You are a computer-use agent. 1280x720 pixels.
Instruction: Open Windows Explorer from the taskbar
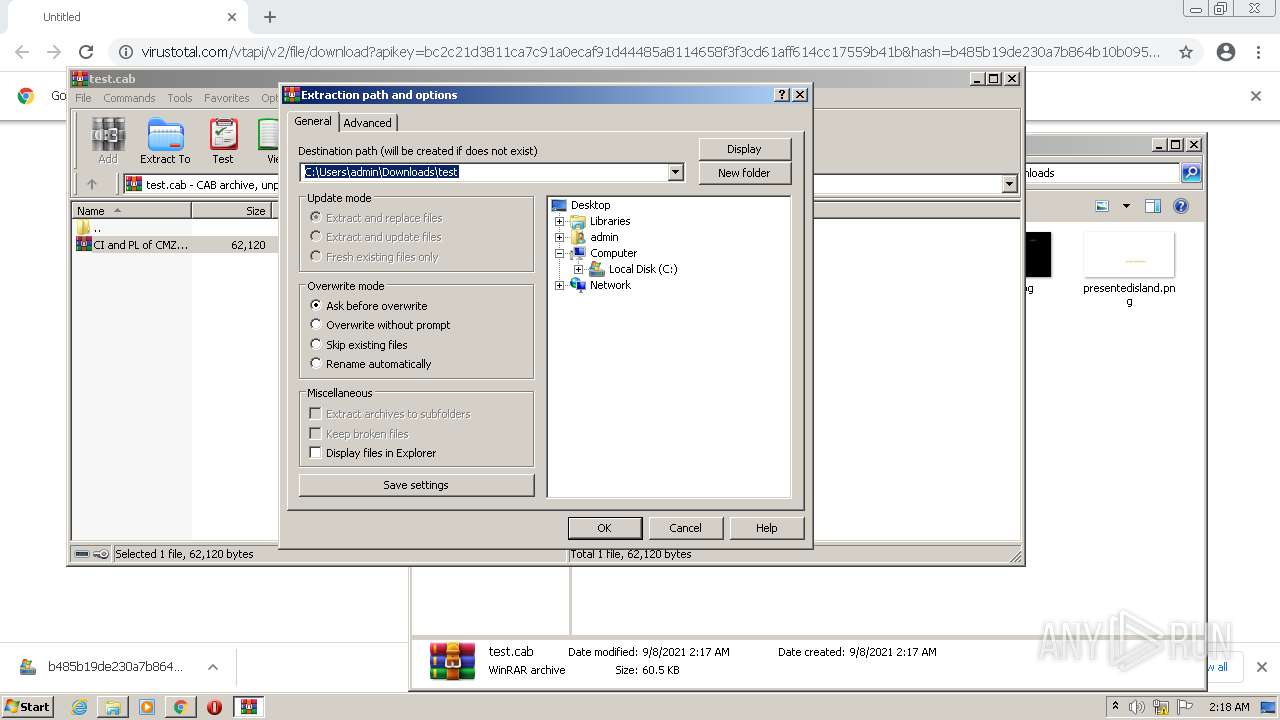click(113, 707)
